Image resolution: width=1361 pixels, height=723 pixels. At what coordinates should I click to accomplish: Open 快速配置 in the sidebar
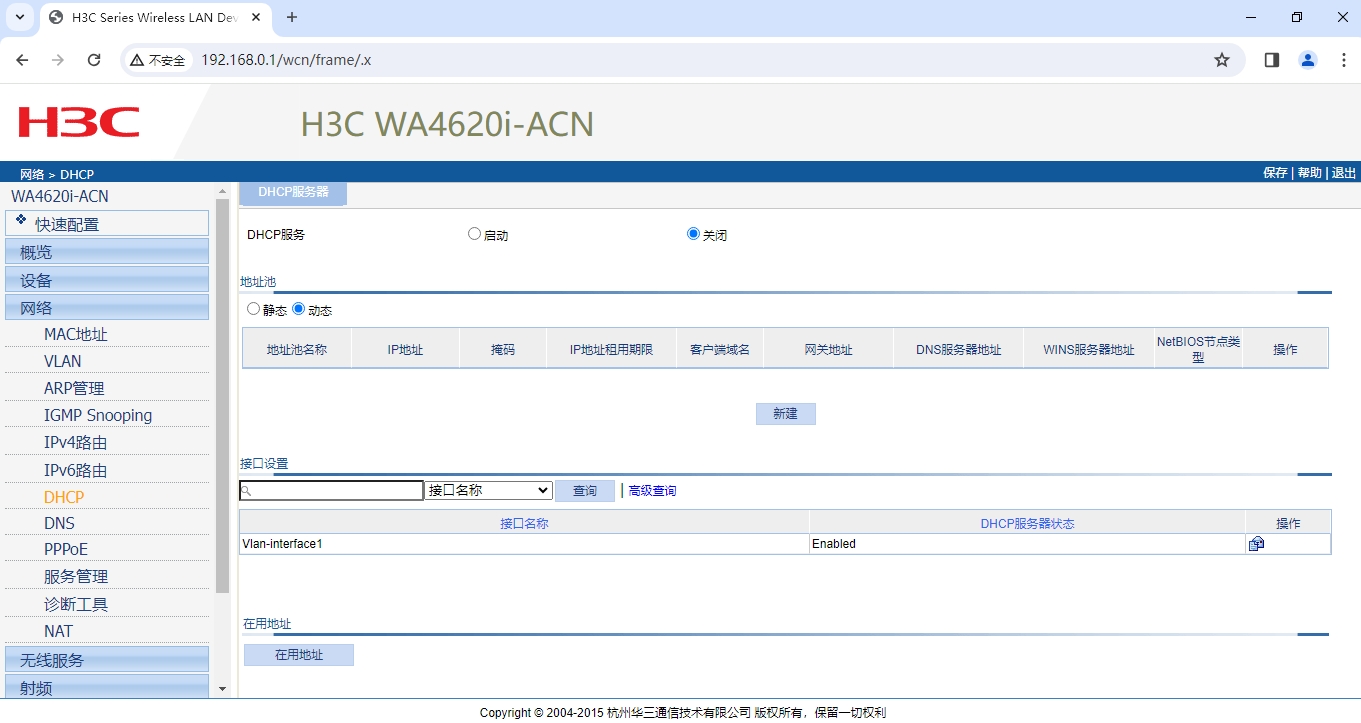107,223
